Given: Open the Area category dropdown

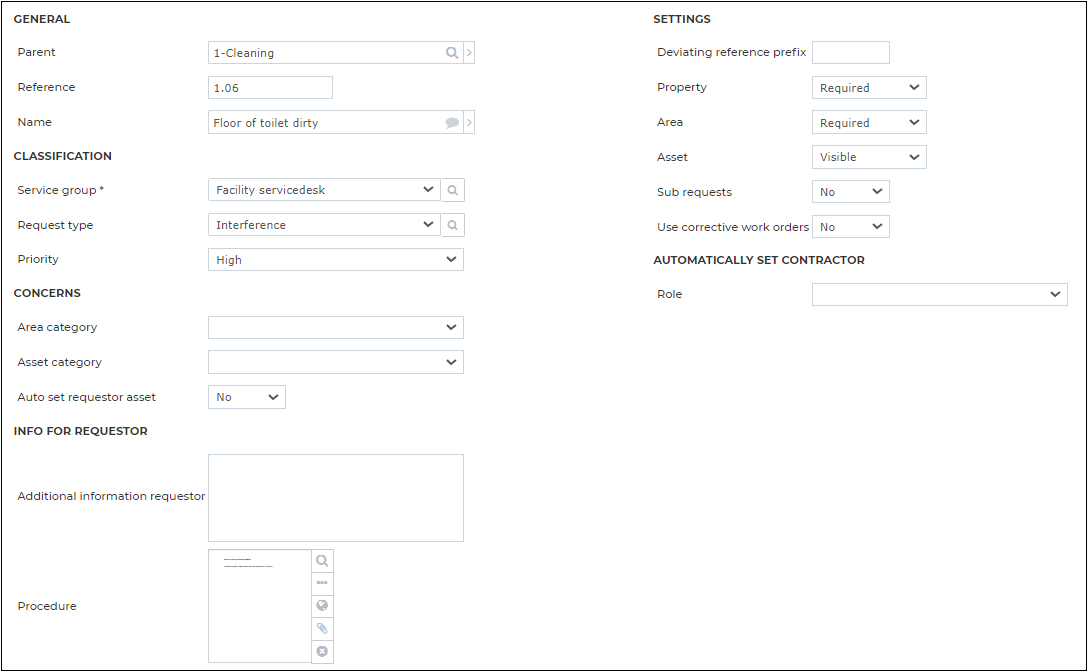Looking at the screenshot, I should (x=336, y=328).
